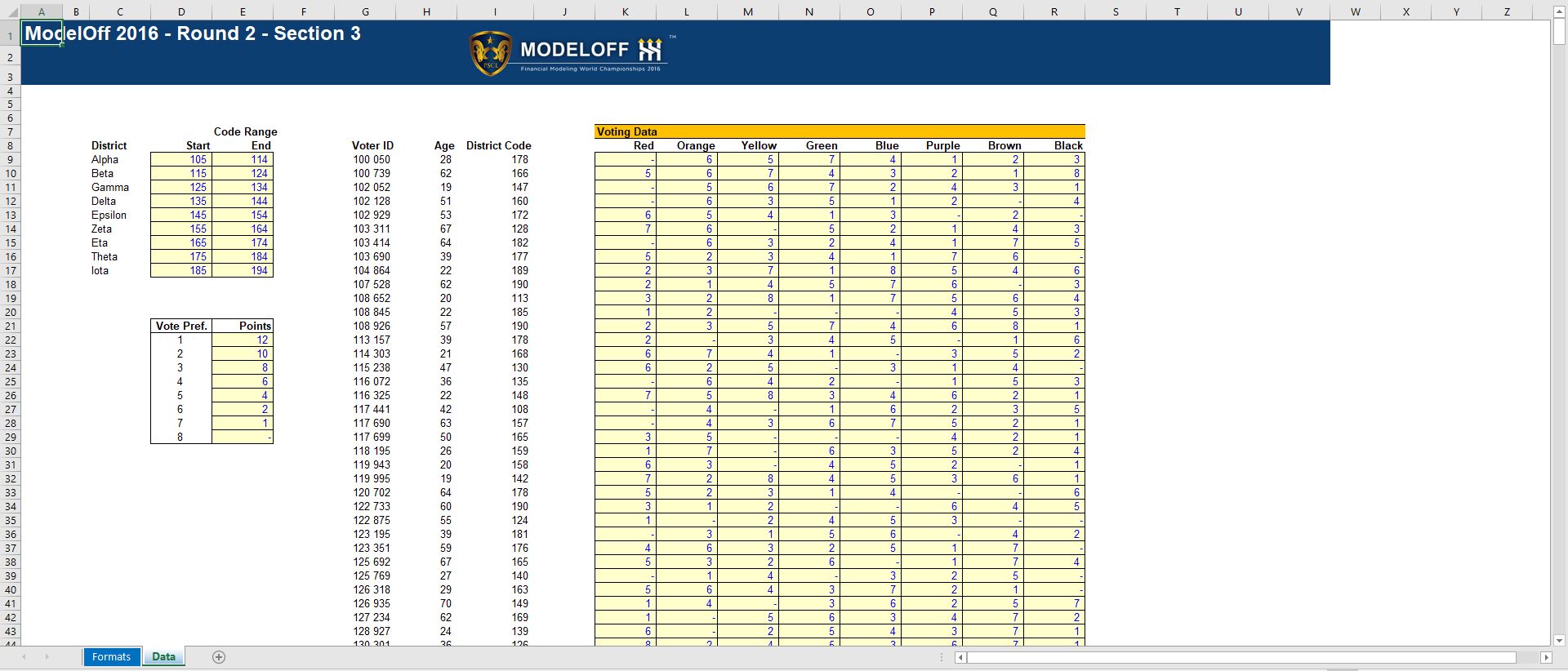This screenshot has height=671, width=1568.
Task: Click the 'Points' header cell
Action: click(x=243, y=326)
